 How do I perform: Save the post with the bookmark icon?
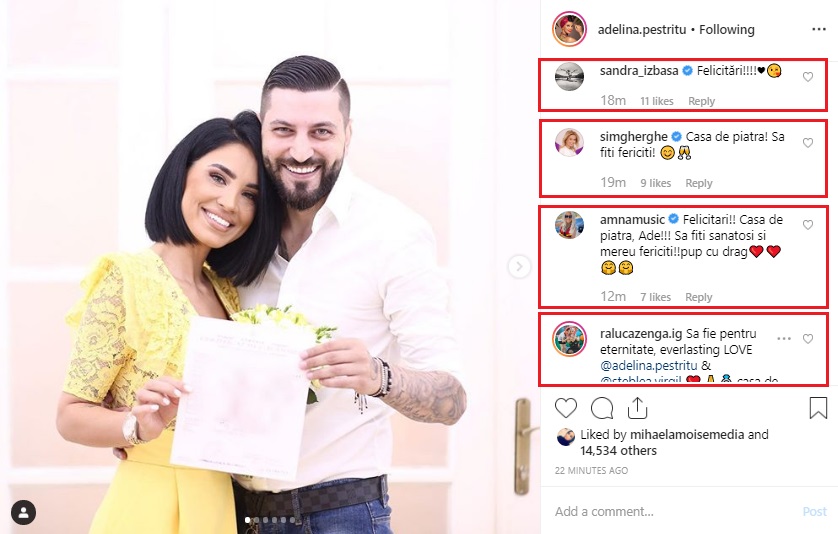pyautogui.click(x=818, y=408)
